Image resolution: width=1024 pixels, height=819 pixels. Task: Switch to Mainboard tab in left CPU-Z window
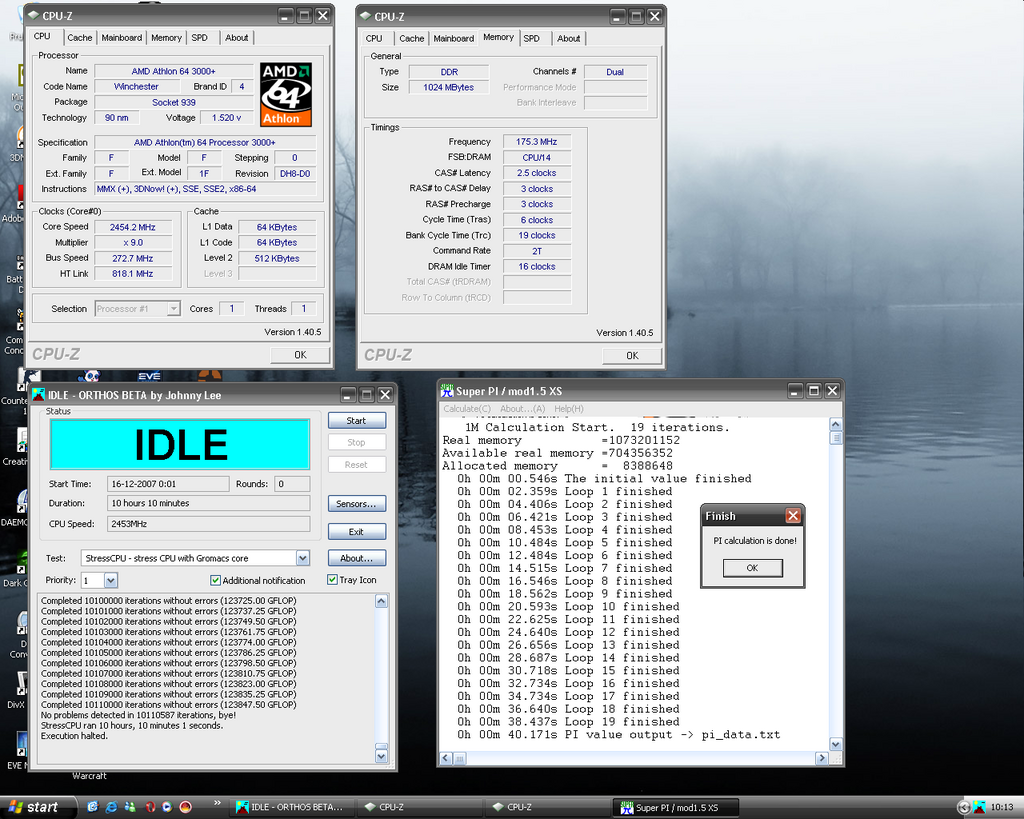121,38
